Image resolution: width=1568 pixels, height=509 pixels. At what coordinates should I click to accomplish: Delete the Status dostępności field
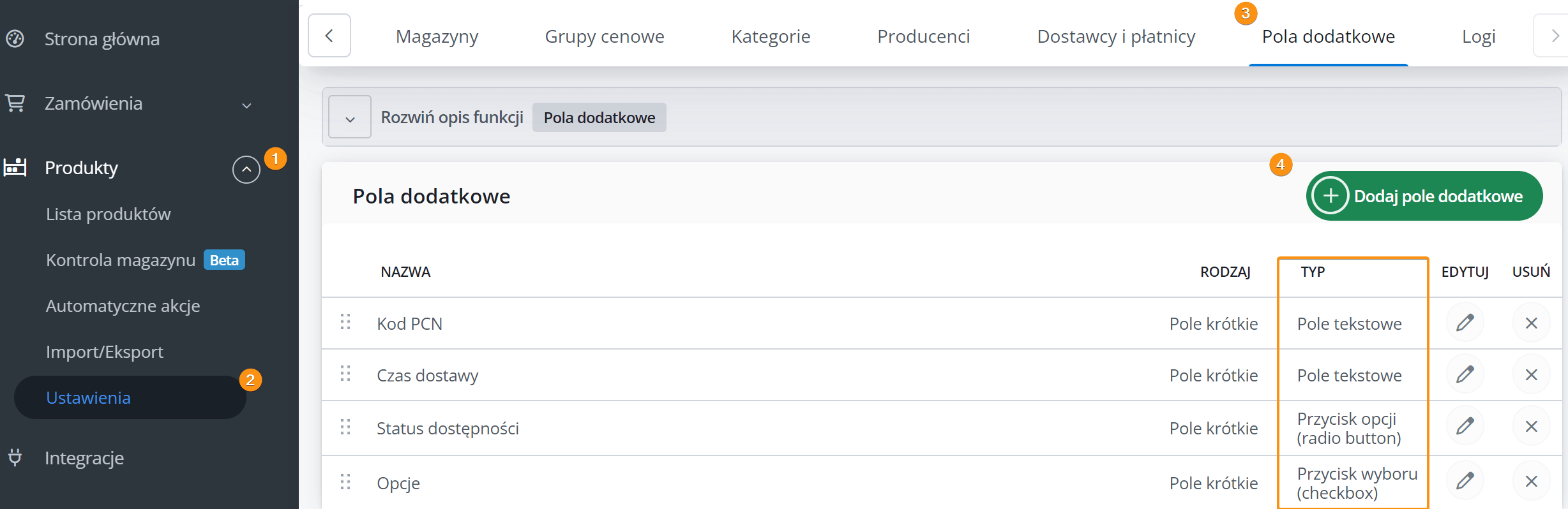tap(1530, 426)
